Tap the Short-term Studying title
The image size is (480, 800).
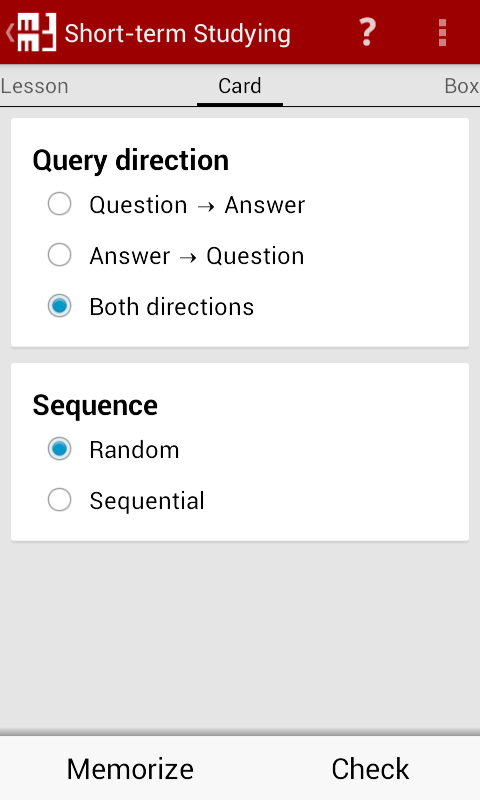pyautogui.click(x=178, y=34)
